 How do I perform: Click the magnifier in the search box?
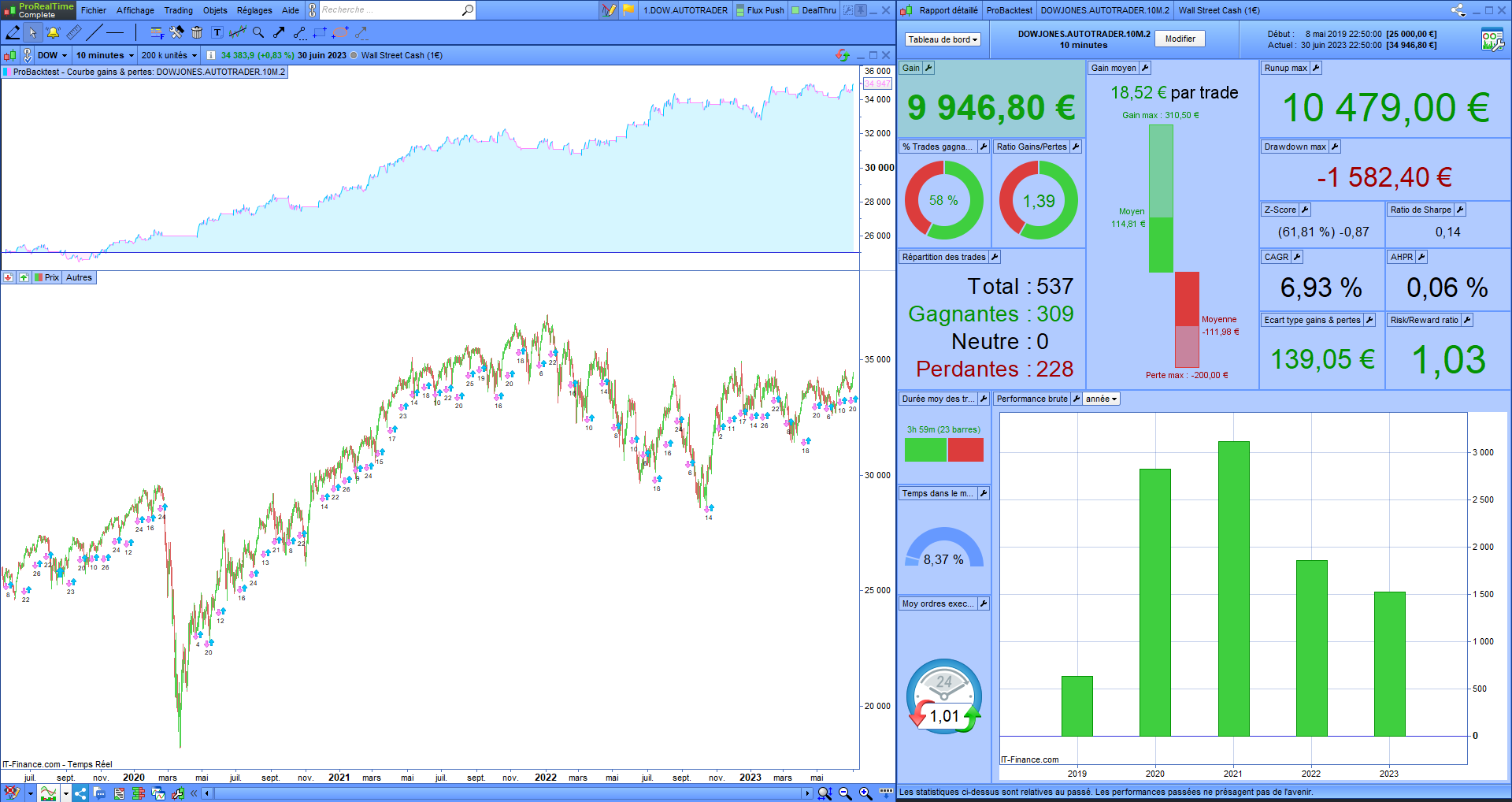[x=467, y=10]
